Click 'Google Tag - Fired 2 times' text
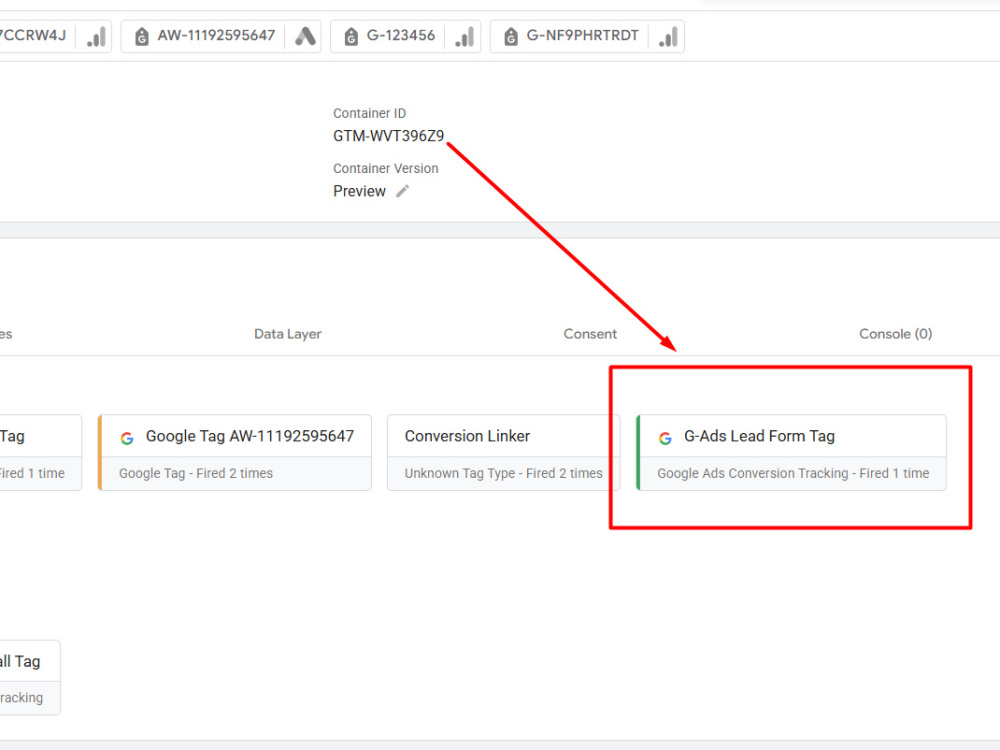This screenshot has height=750, width=1000. coord(196,473)
